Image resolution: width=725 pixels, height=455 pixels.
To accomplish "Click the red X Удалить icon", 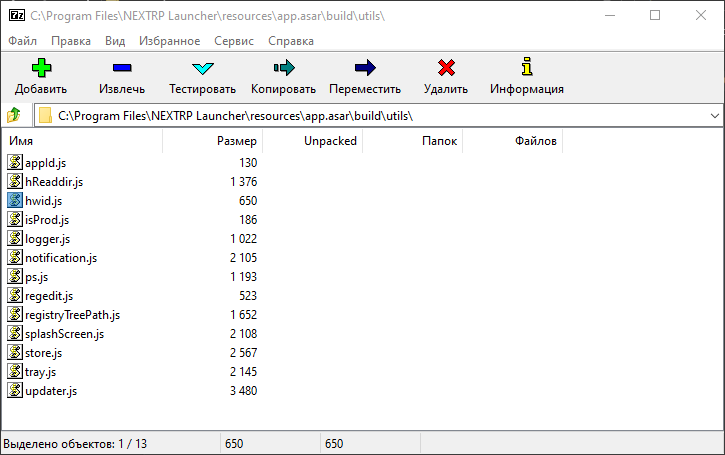I will click(445, 69).
